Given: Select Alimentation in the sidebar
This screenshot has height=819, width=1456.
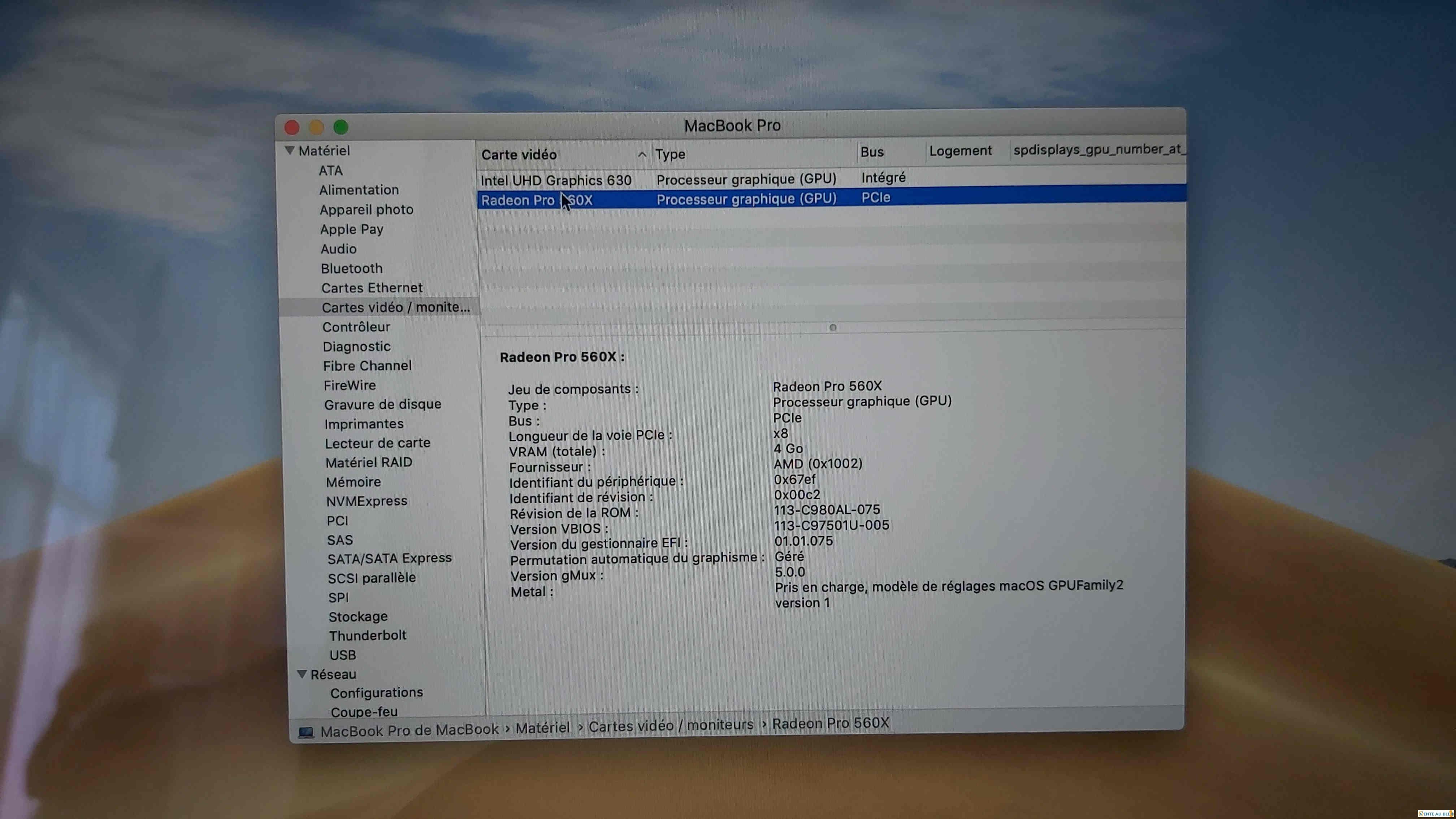Looking at the screenshot, I should pyautogui.click(x=359, y=190).
